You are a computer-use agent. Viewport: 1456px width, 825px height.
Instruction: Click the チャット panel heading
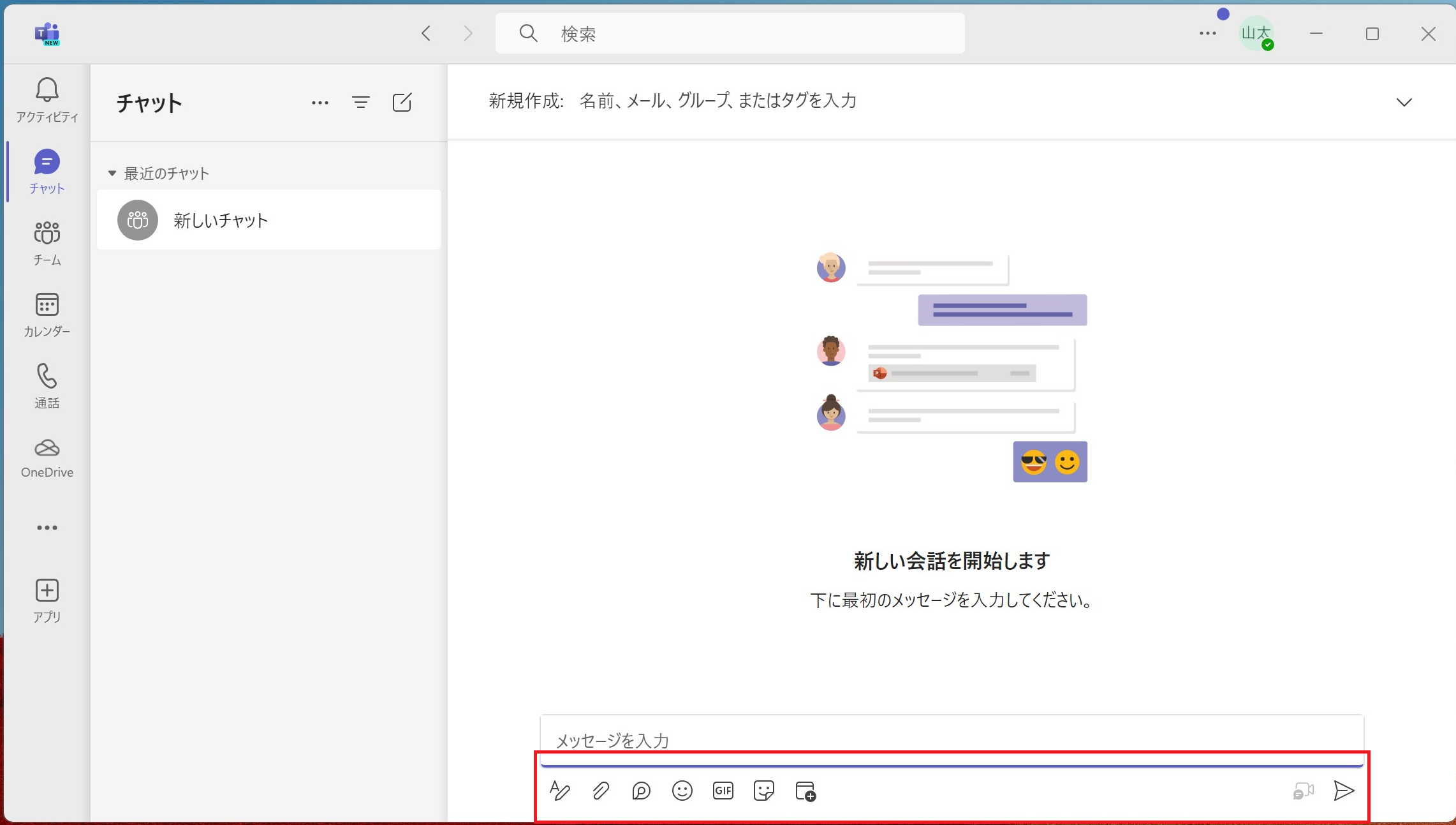click(x=149, y=103)
